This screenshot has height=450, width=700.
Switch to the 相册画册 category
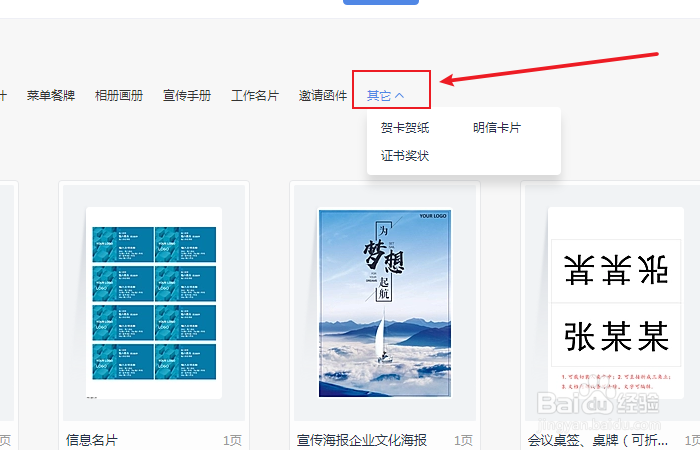pos(119,96)
